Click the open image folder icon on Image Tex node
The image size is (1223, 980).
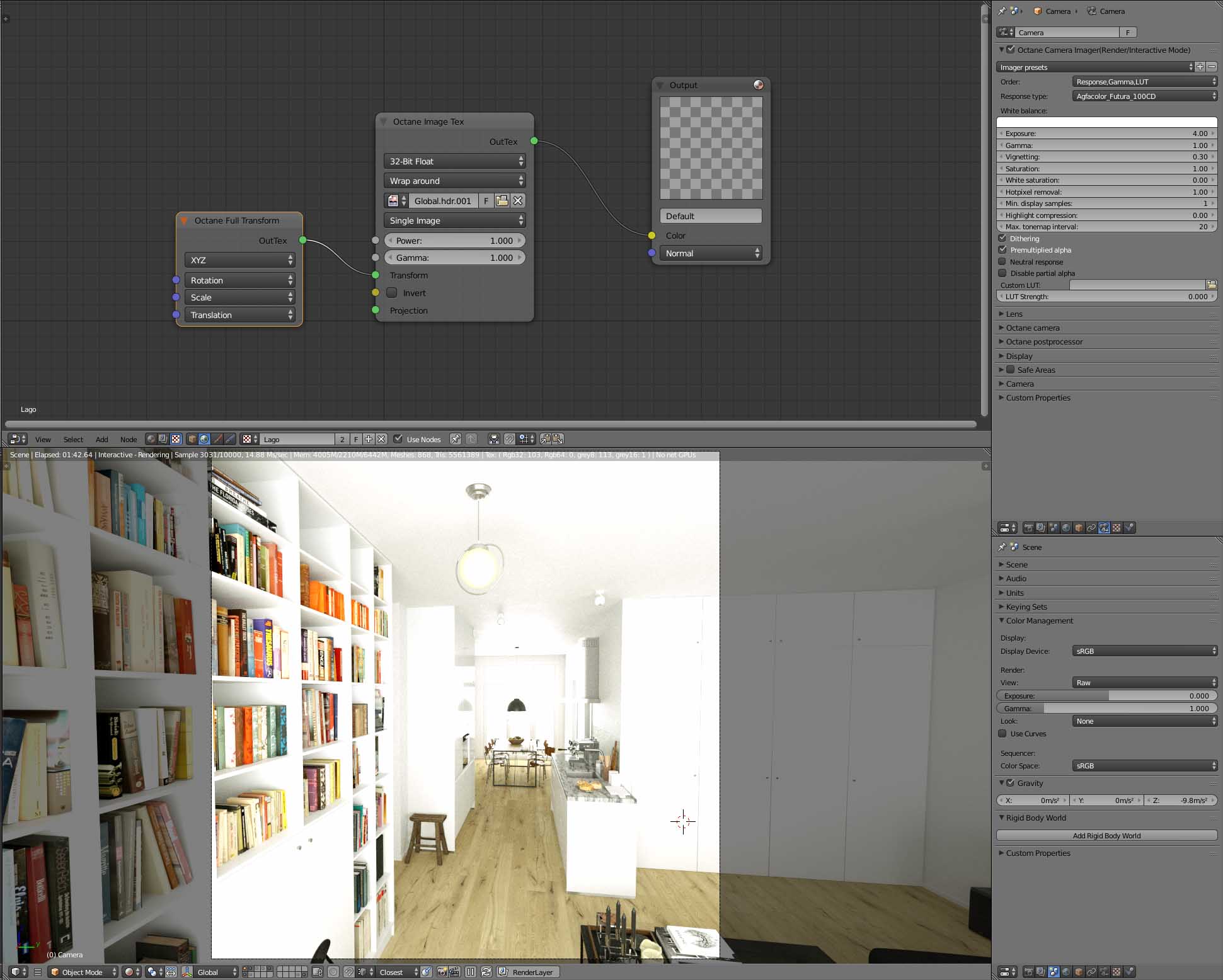tap(502, 201)
